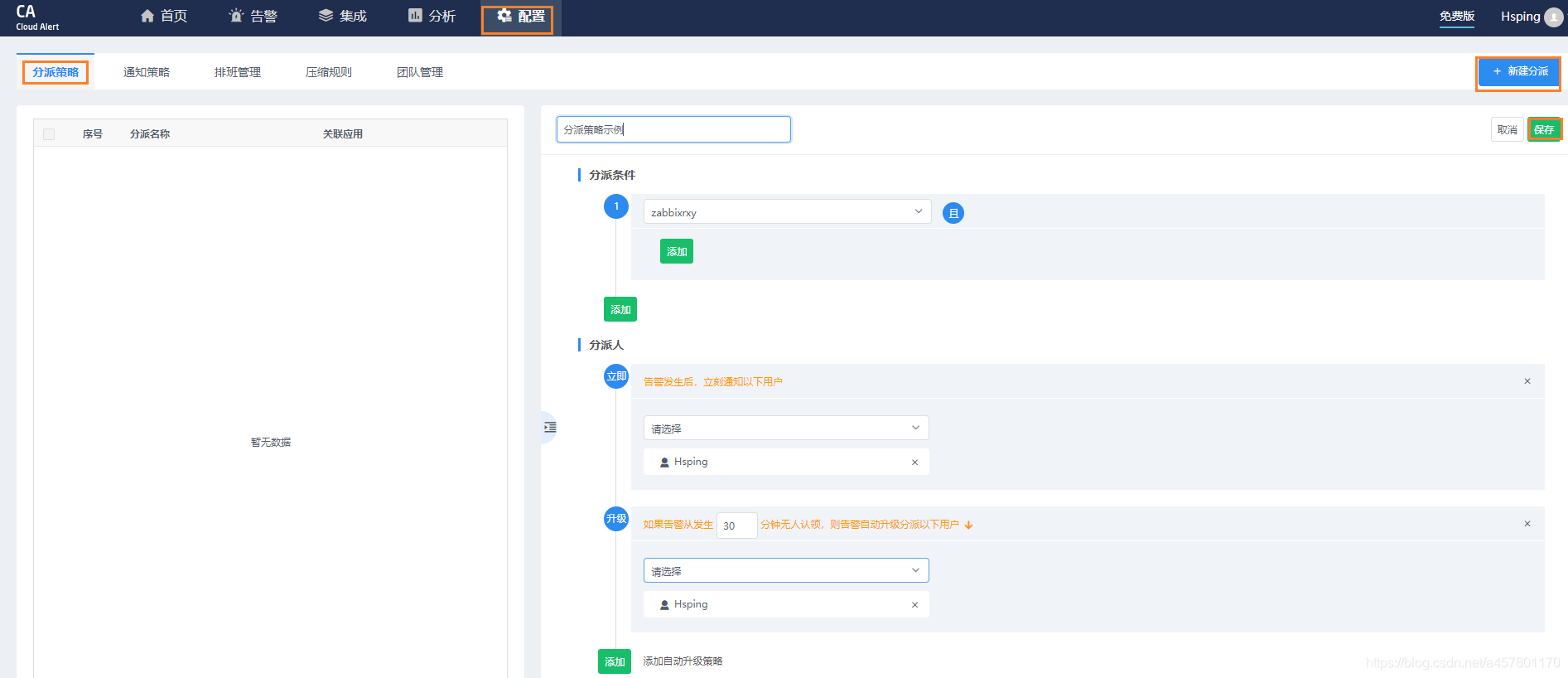Click the Hsping user entry under 立即

tap(786, 462)
